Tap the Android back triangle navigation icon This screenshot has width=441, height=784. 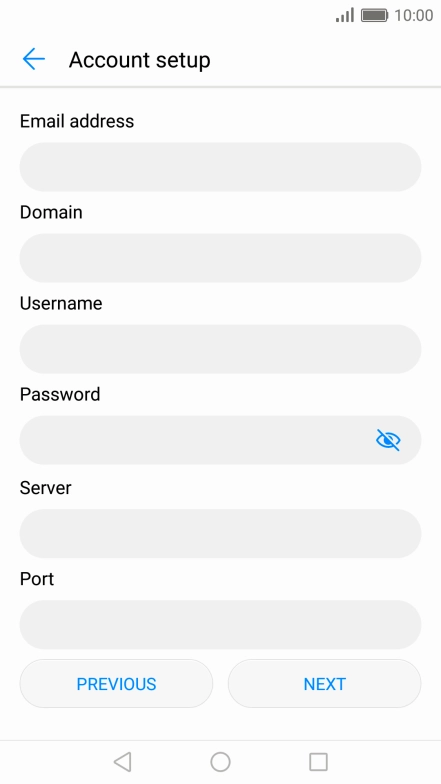122,762
